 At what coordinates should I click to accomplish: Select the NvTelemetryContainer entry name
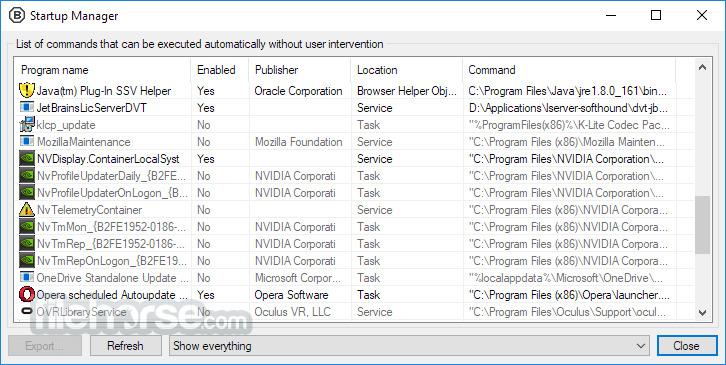click(89, 210)
